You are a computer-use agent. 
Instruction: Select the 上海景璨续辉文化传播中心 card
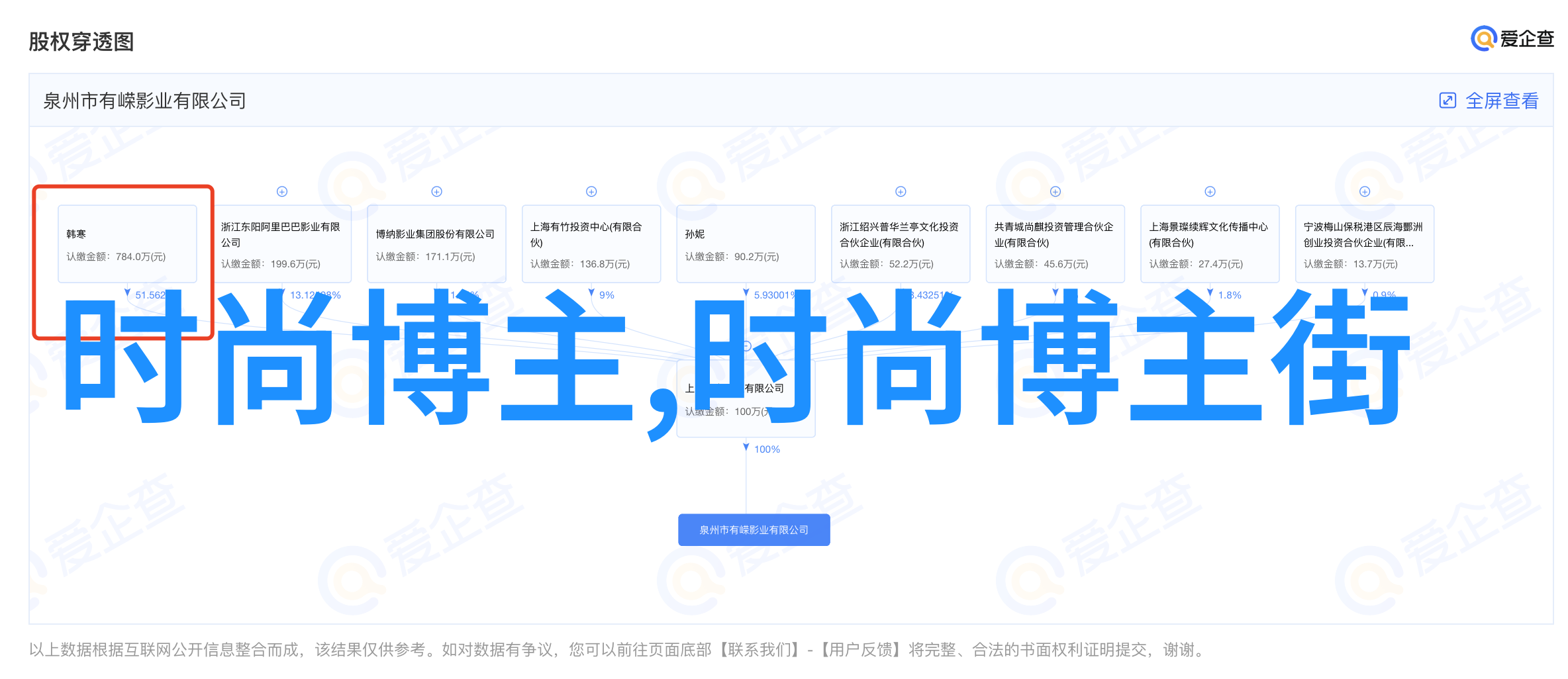1210,244
